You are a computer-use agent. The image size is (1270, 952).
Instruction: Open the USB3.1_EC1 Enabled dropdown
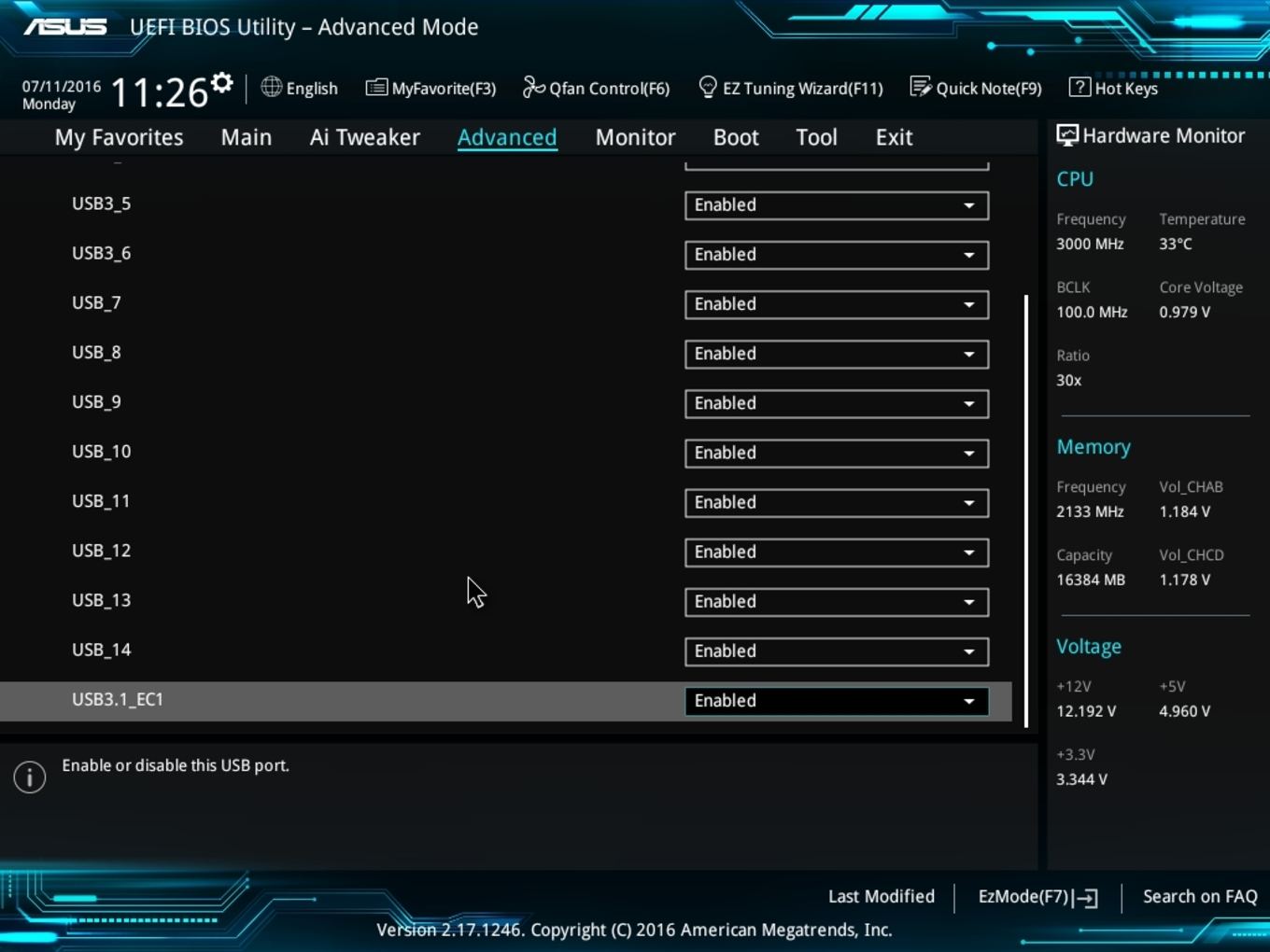click(x=837, y=700)
